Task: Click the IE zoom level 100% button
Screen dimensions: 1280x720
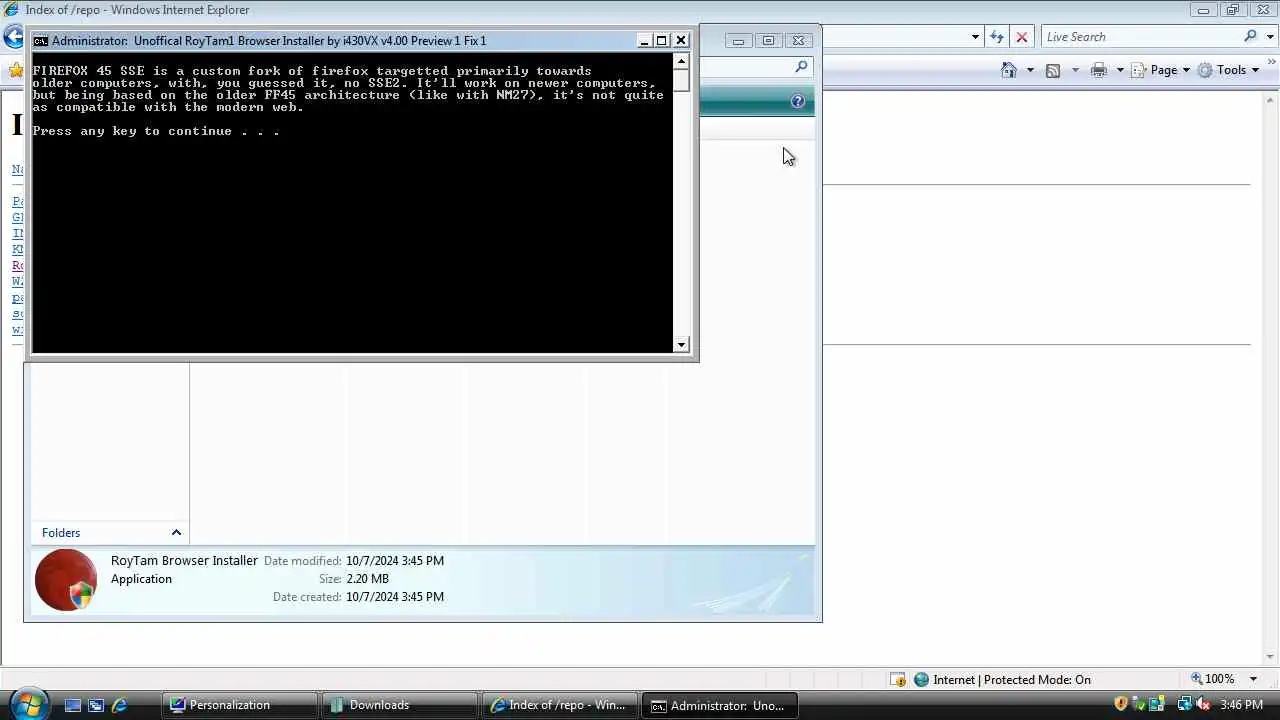Action: (1212, 679)
